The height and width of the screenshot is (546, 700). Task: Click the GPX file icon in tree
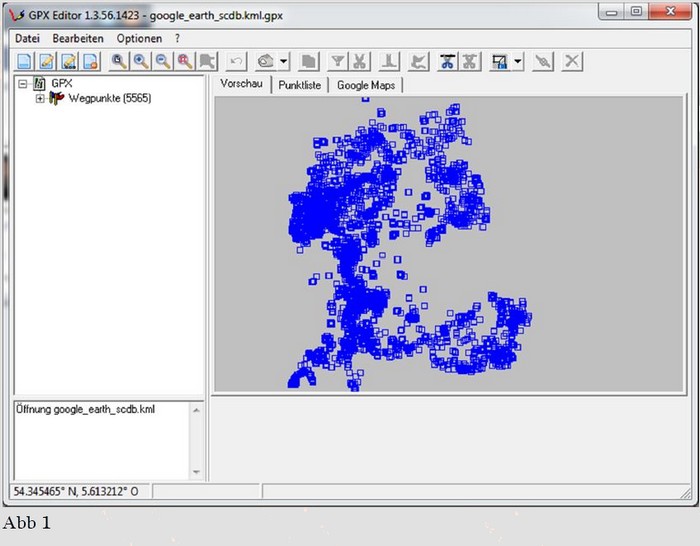click(40, 83)
